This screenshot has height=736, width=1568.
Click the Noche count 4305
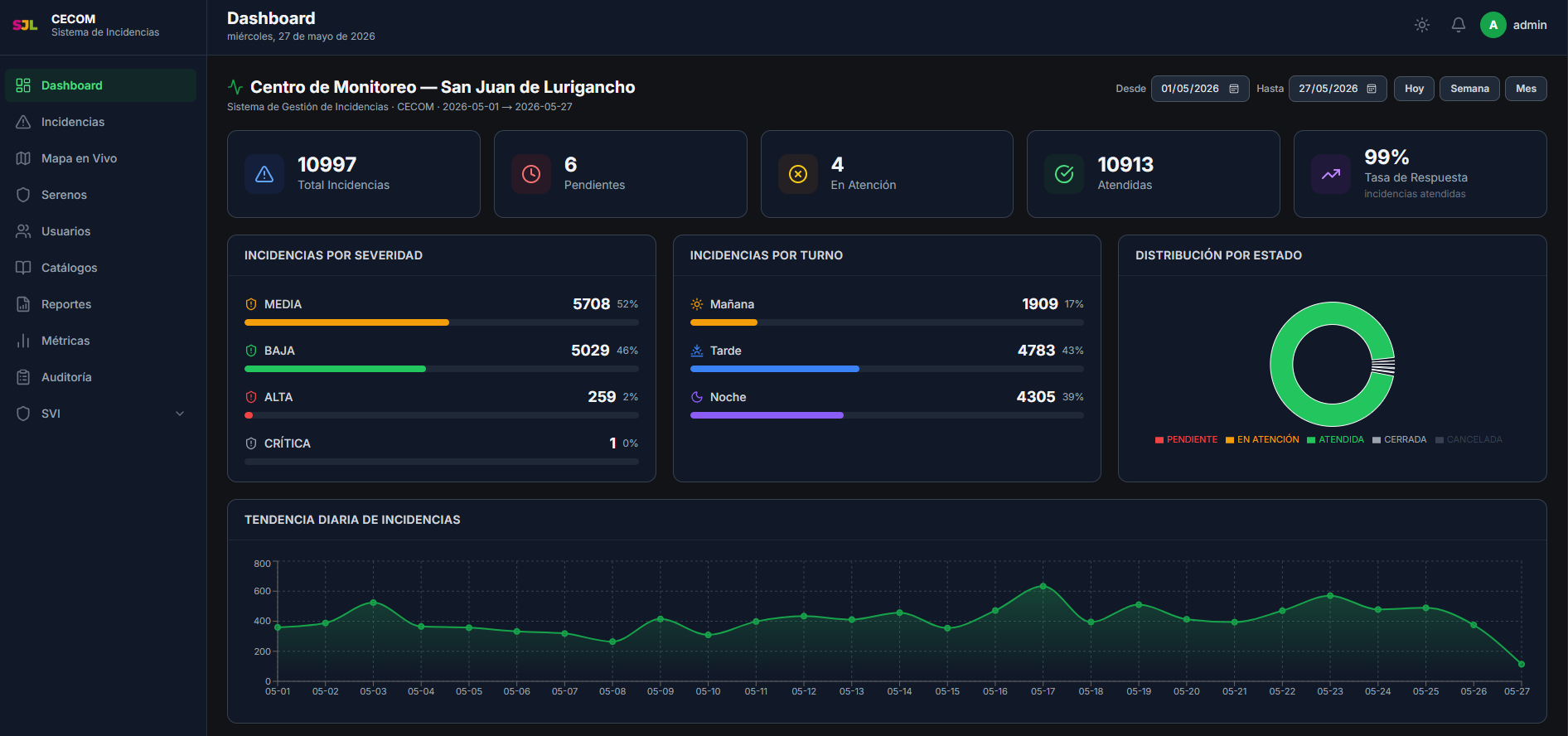tap(1036, 397)
